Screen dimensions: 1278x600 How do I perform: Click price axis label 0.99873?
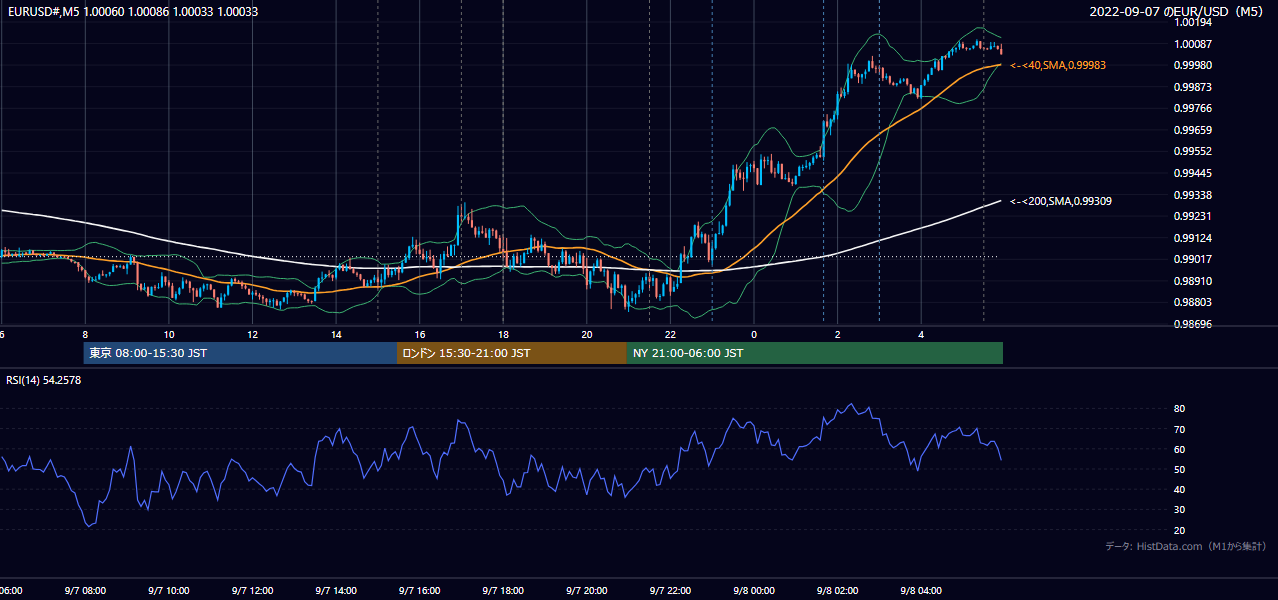1193,87
